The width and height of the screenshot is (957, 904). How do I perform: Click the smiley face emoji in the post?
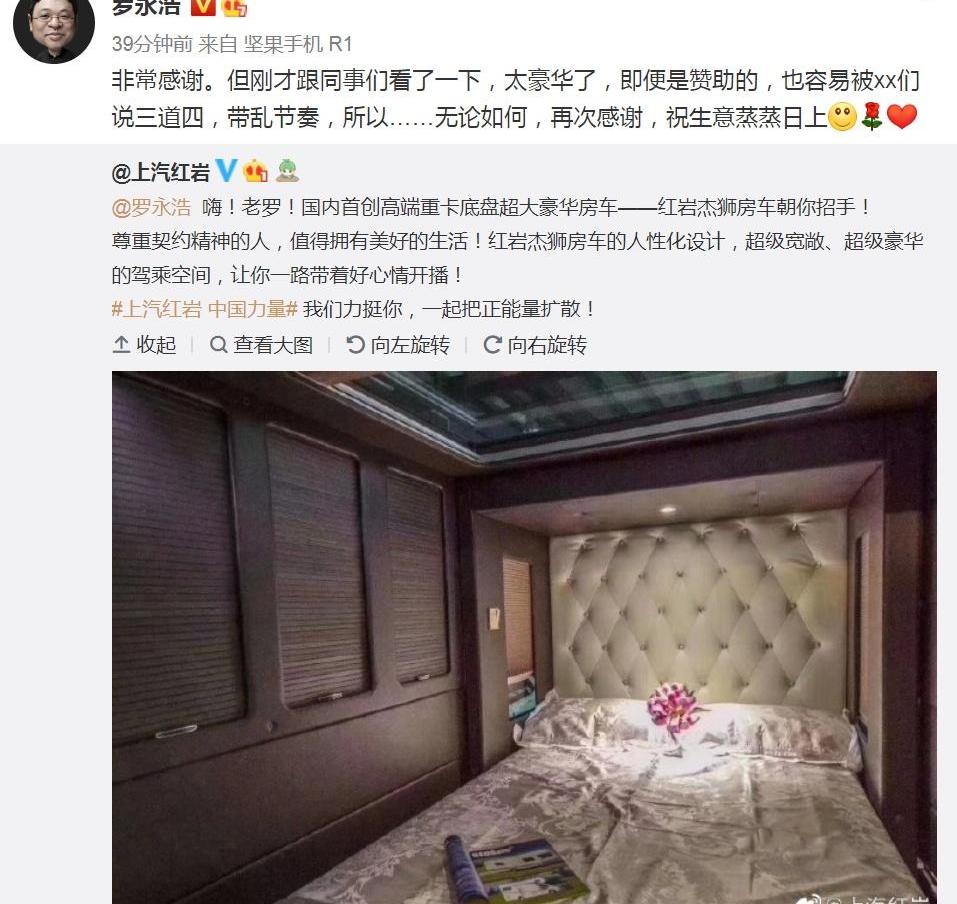coord(842,116)
